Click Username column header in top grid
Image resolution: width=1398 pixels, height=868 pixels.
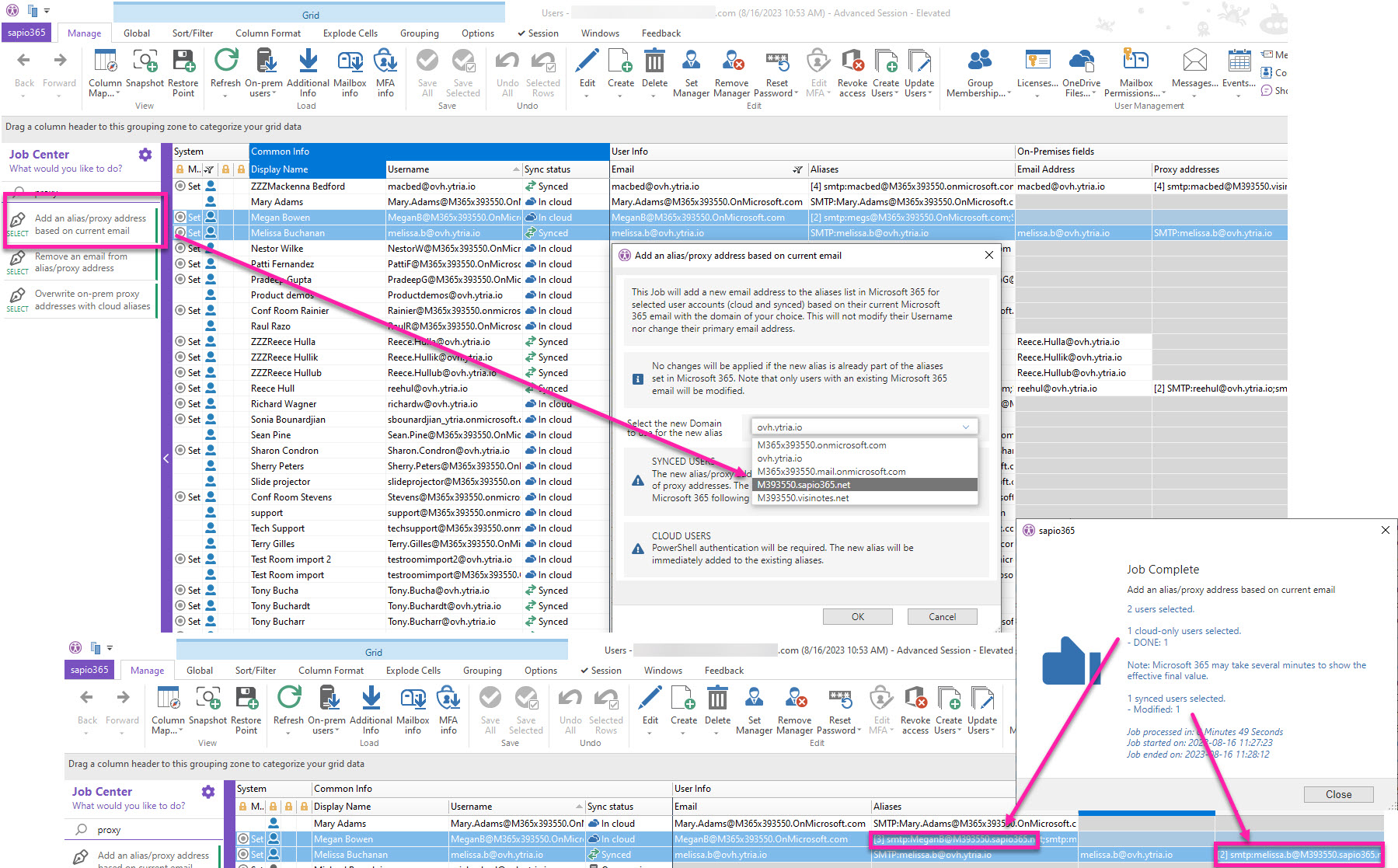pyautogui.click(x=454, y=169)
